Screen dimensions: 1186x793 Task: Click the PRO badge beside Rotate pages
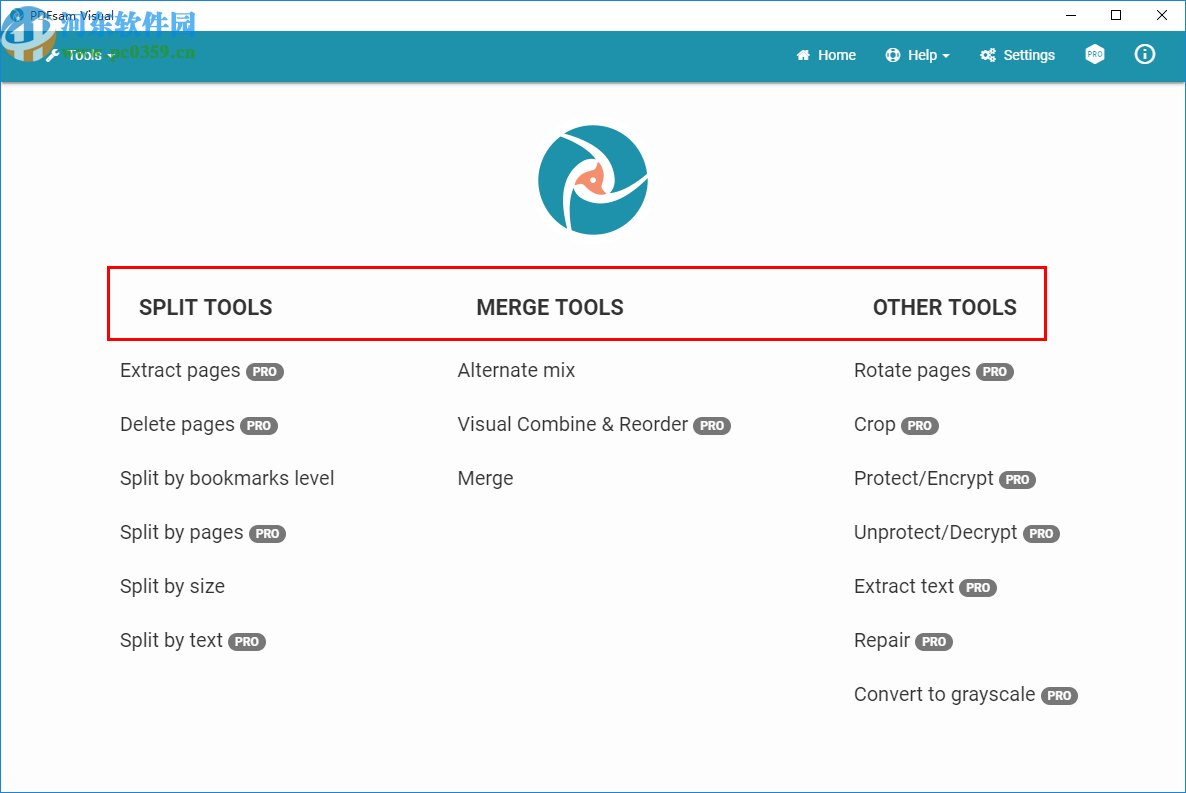click(995, 372)
